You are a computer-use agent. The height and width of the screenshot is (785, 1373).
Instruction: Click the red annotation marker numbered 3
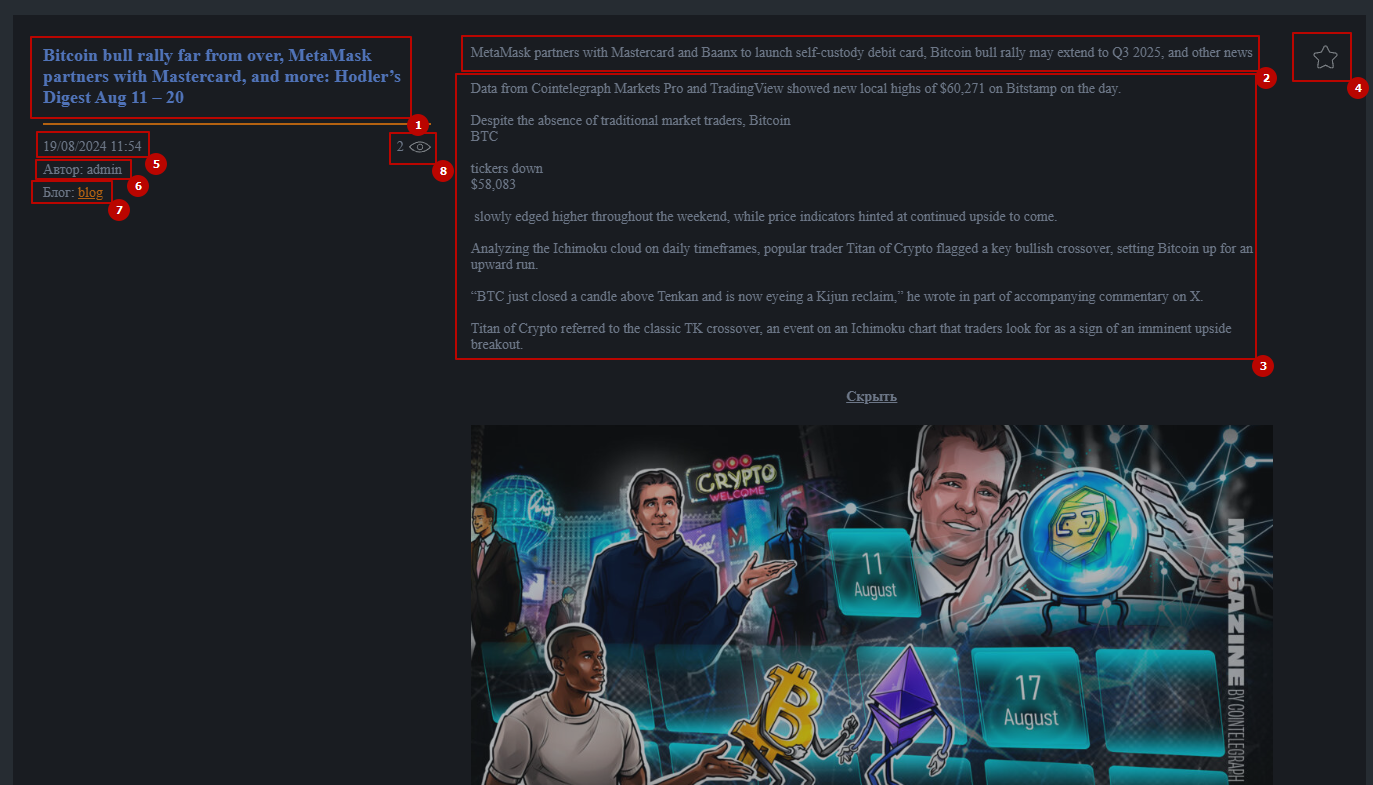point(1263,366)
